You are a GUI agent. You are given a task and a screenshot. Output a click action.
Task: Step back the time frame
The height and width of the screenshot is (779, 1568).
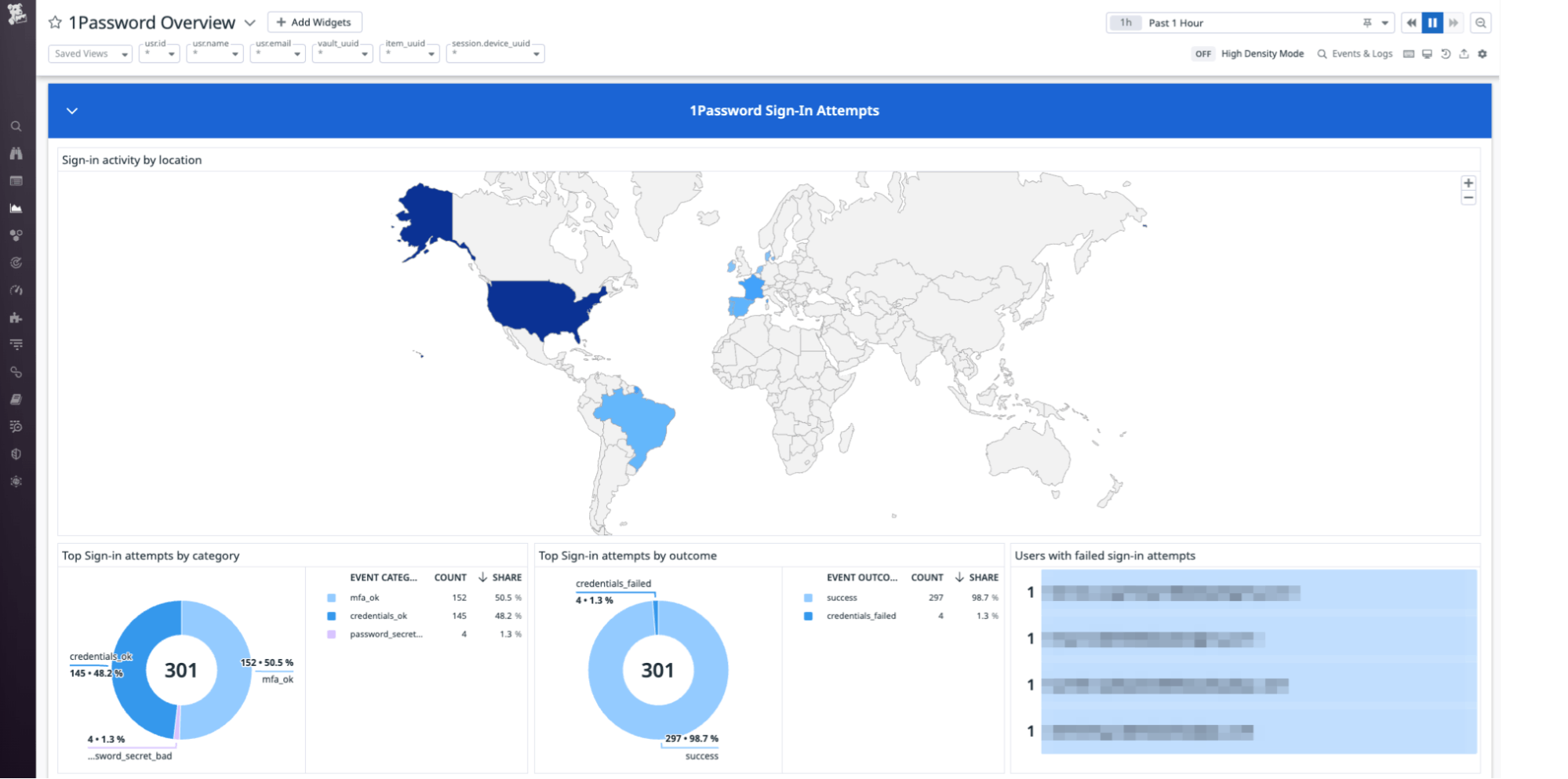pyautogui.click(x=1411, y=23)
